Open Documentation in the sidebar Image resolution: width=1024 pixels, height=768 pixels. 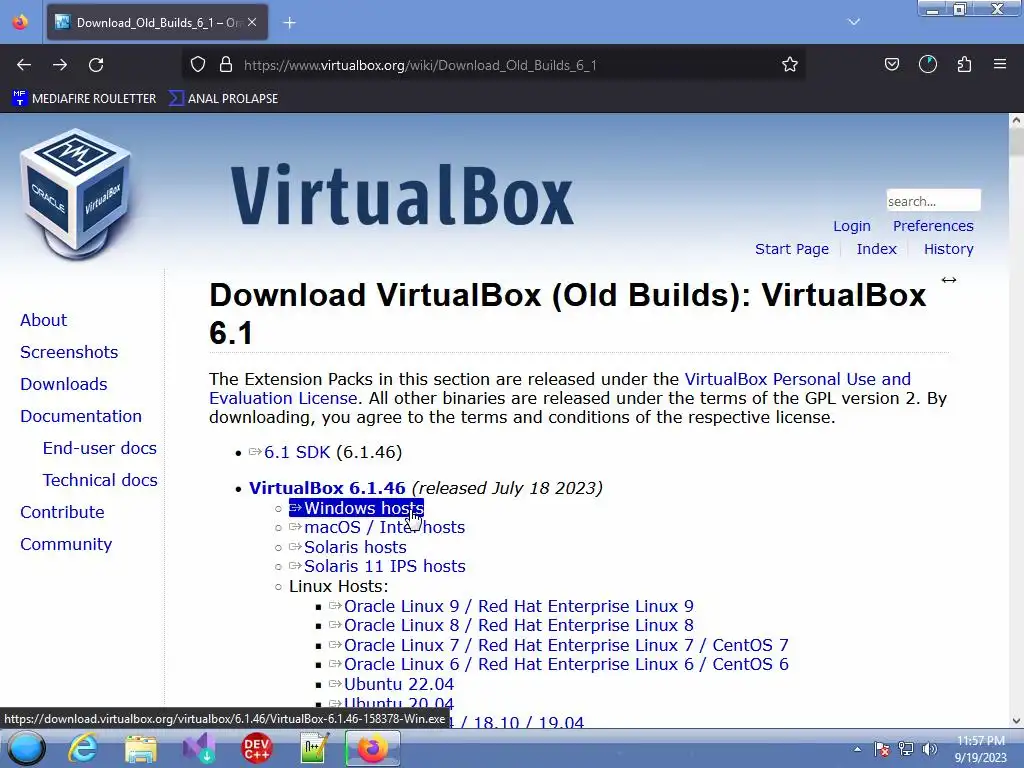pyautogui.click(x=81, y=416)
